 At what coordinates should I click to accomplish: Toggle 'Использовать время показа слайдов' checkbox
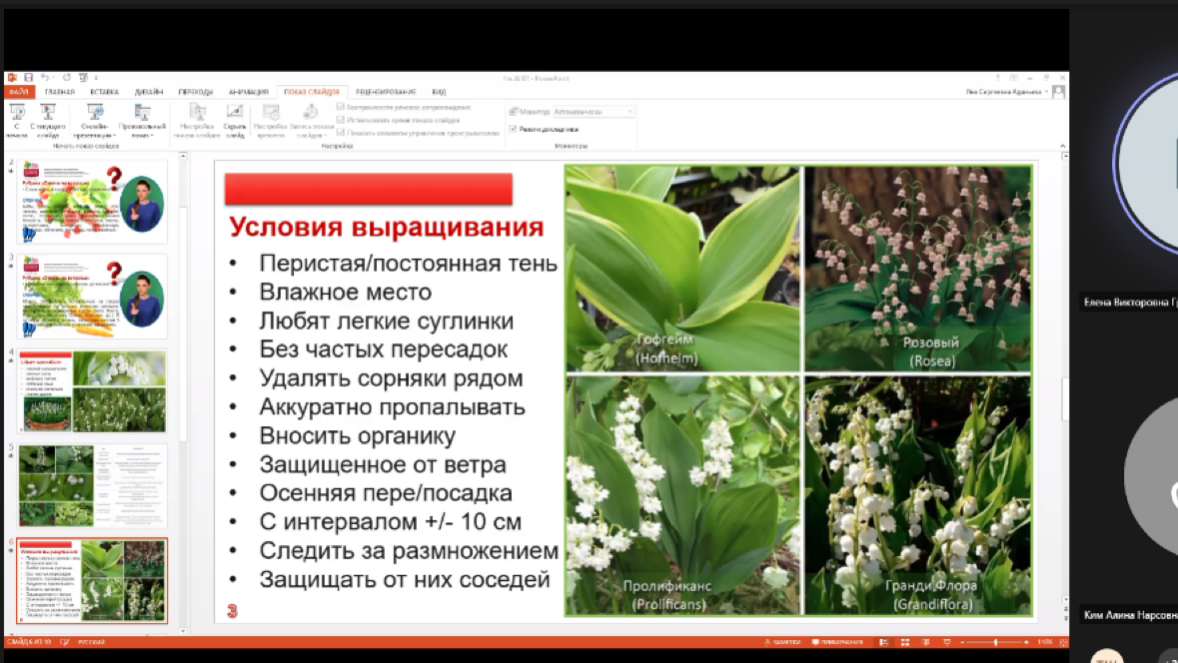(341, 120)
